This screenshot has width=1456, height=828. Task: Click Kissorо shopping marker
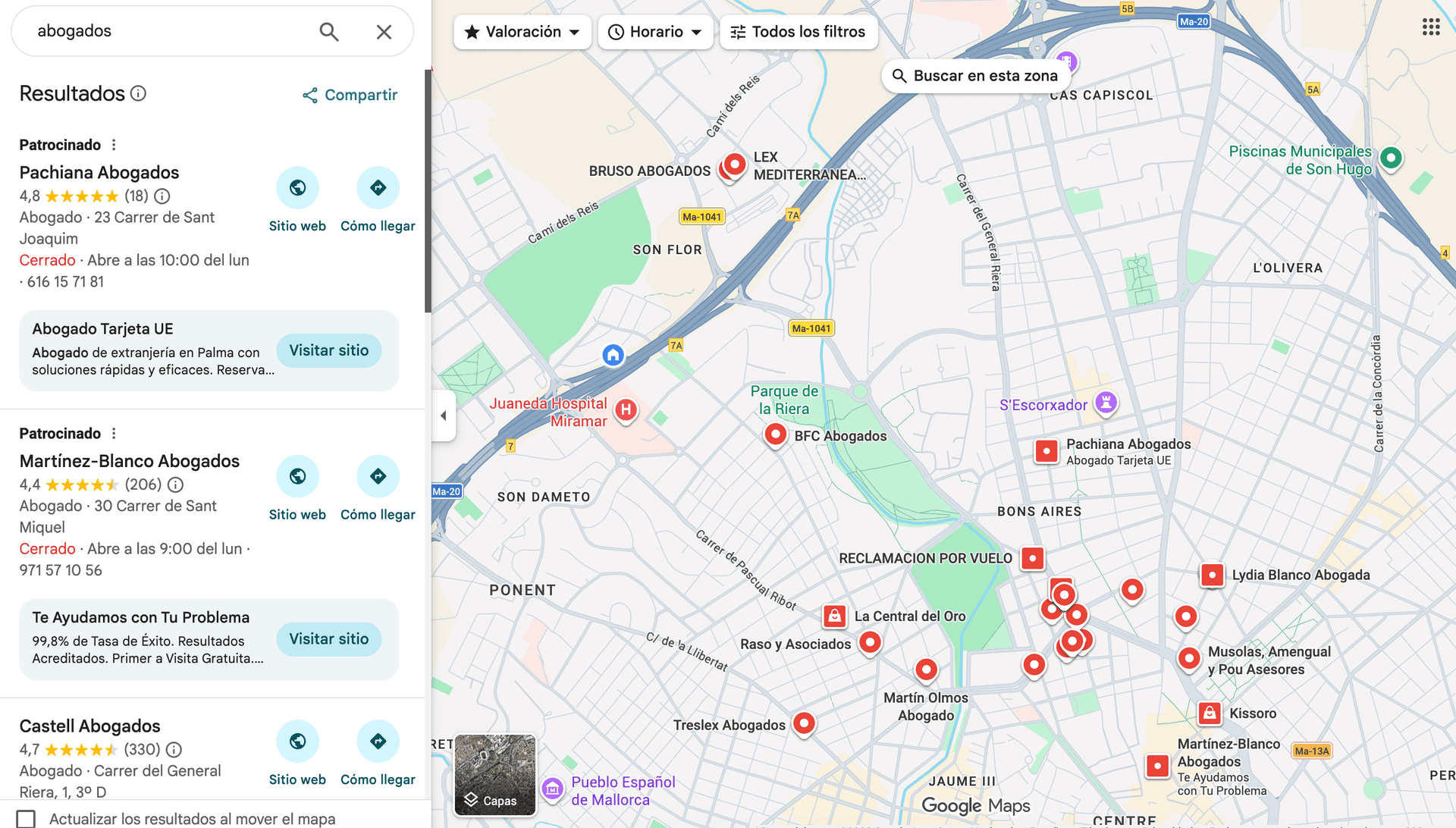(x=1210, y=714)
